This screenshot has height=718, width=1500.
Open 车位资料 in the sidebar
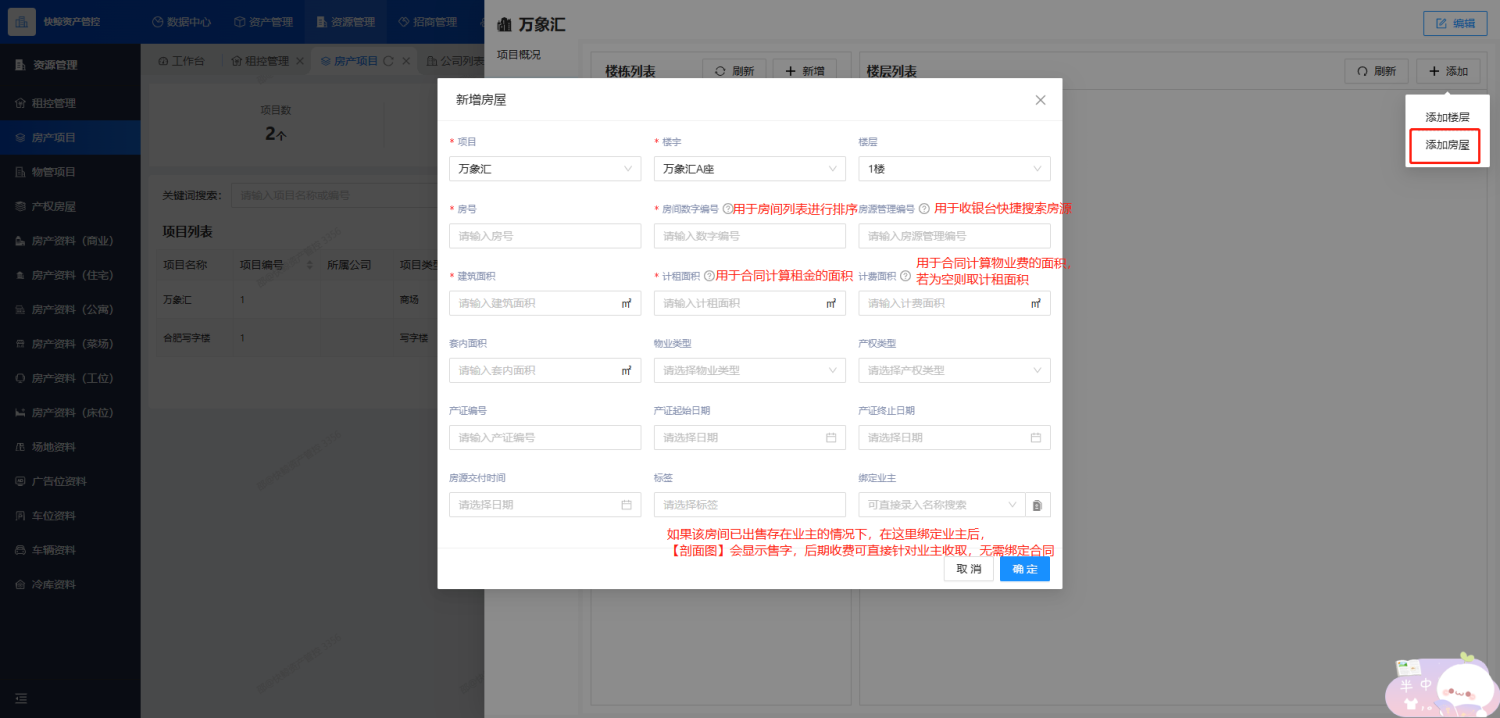point(70,516)
